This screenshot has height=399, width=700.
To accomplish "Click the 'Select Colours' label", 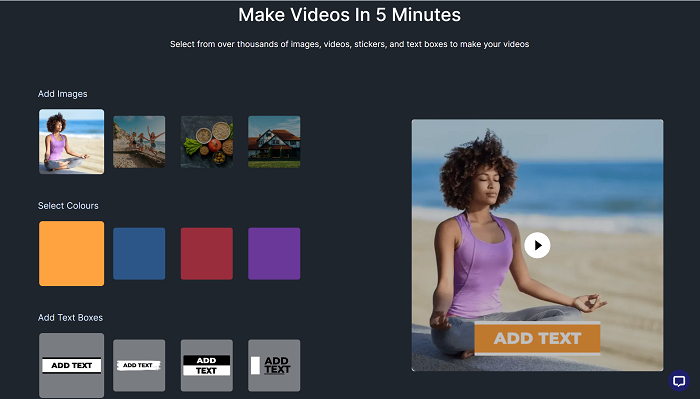I will (x=68, y=206).
